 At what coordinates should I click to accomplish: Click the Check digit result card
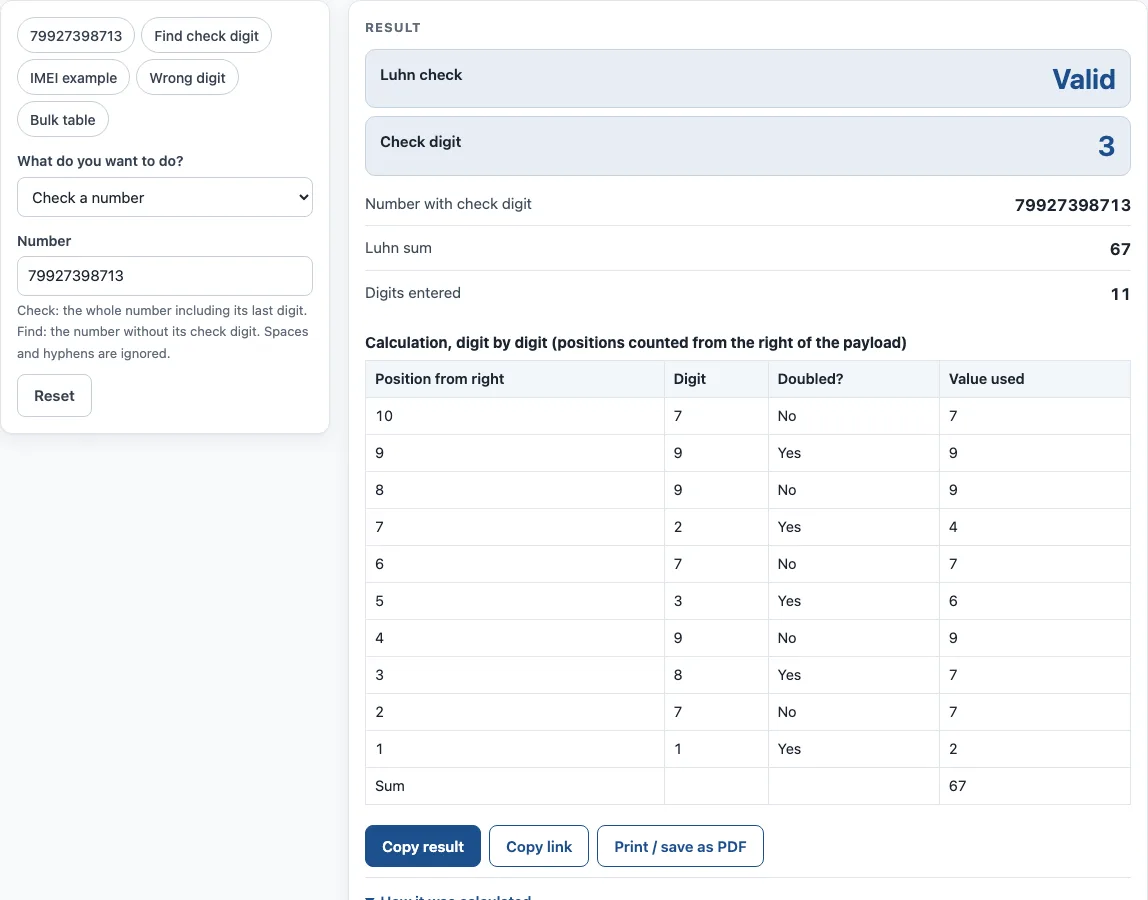coord(748,146)
